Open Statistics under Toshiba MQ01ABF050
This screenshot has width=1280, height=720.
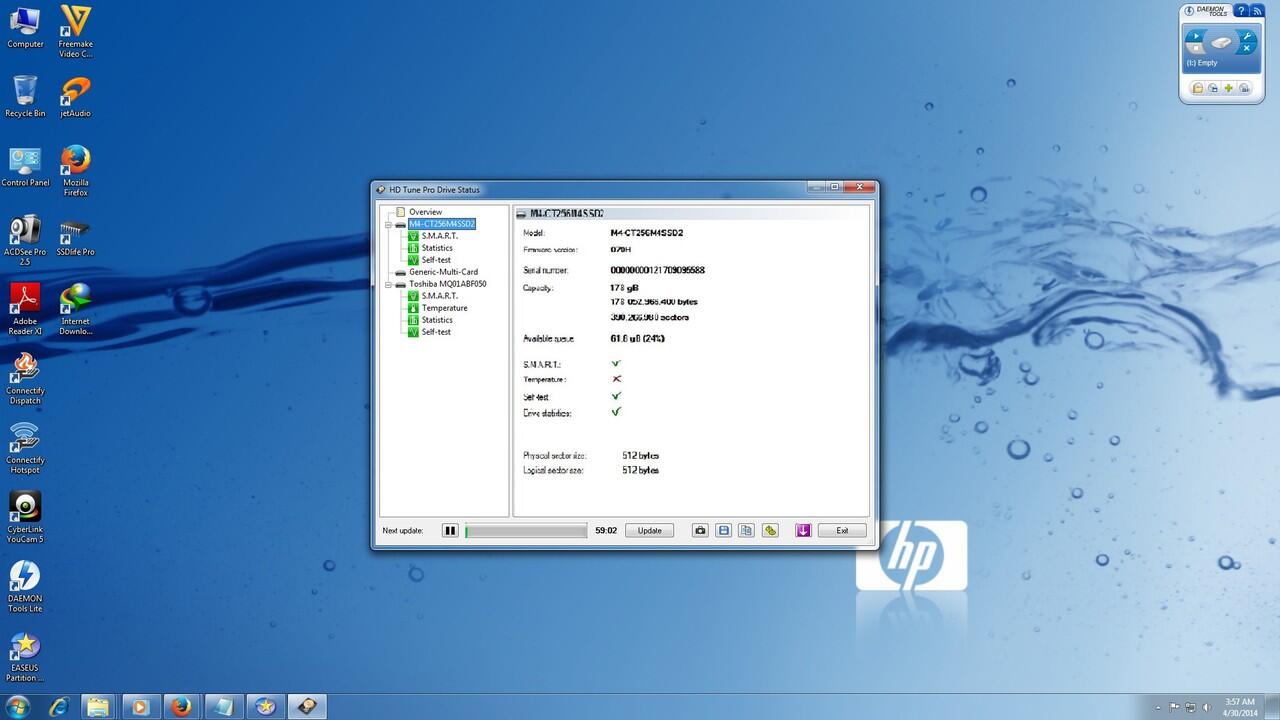tap(437, 320)
